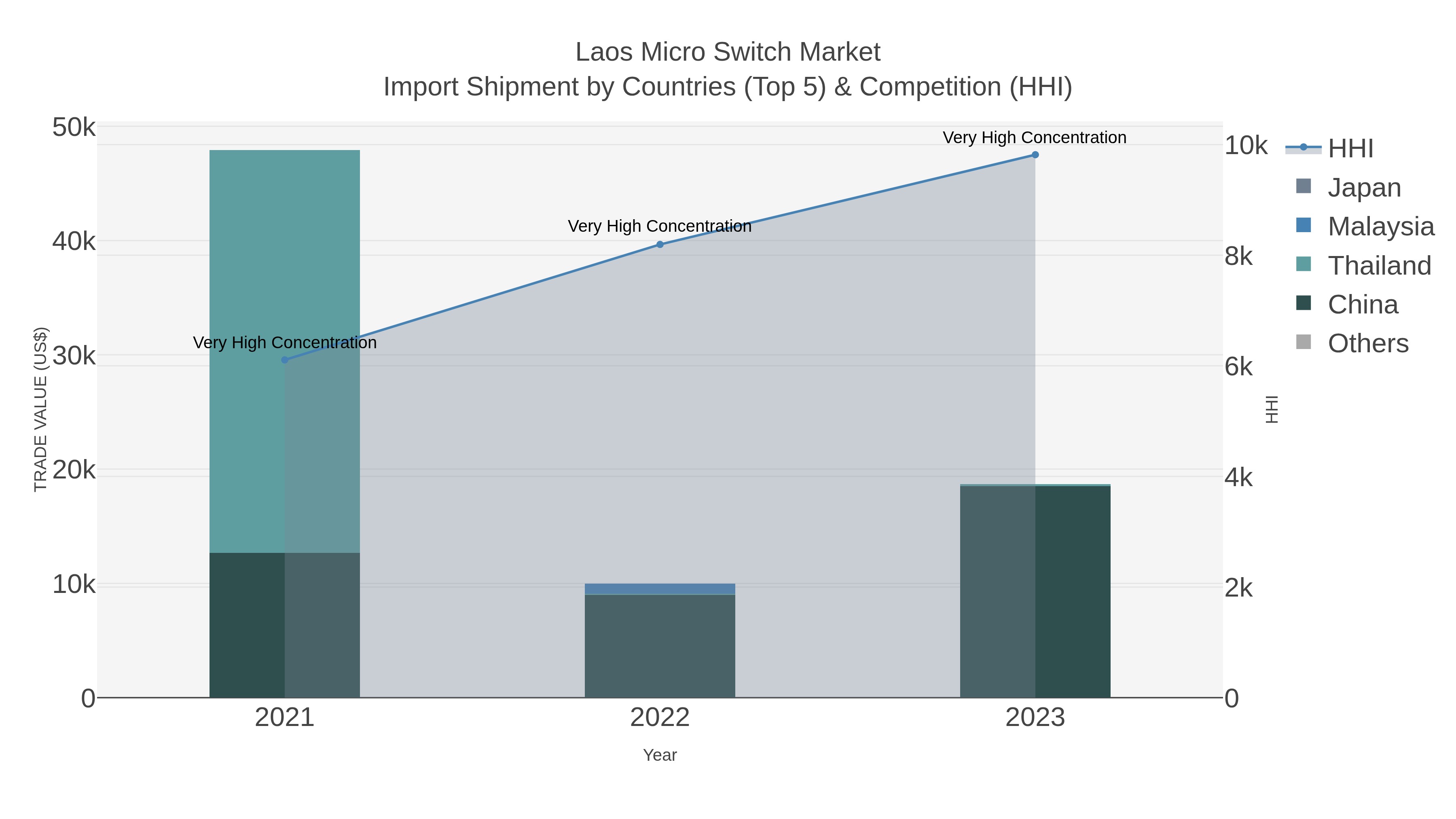
Task: Toggle the Others legend entry
Action: [x=1352, y=343]
